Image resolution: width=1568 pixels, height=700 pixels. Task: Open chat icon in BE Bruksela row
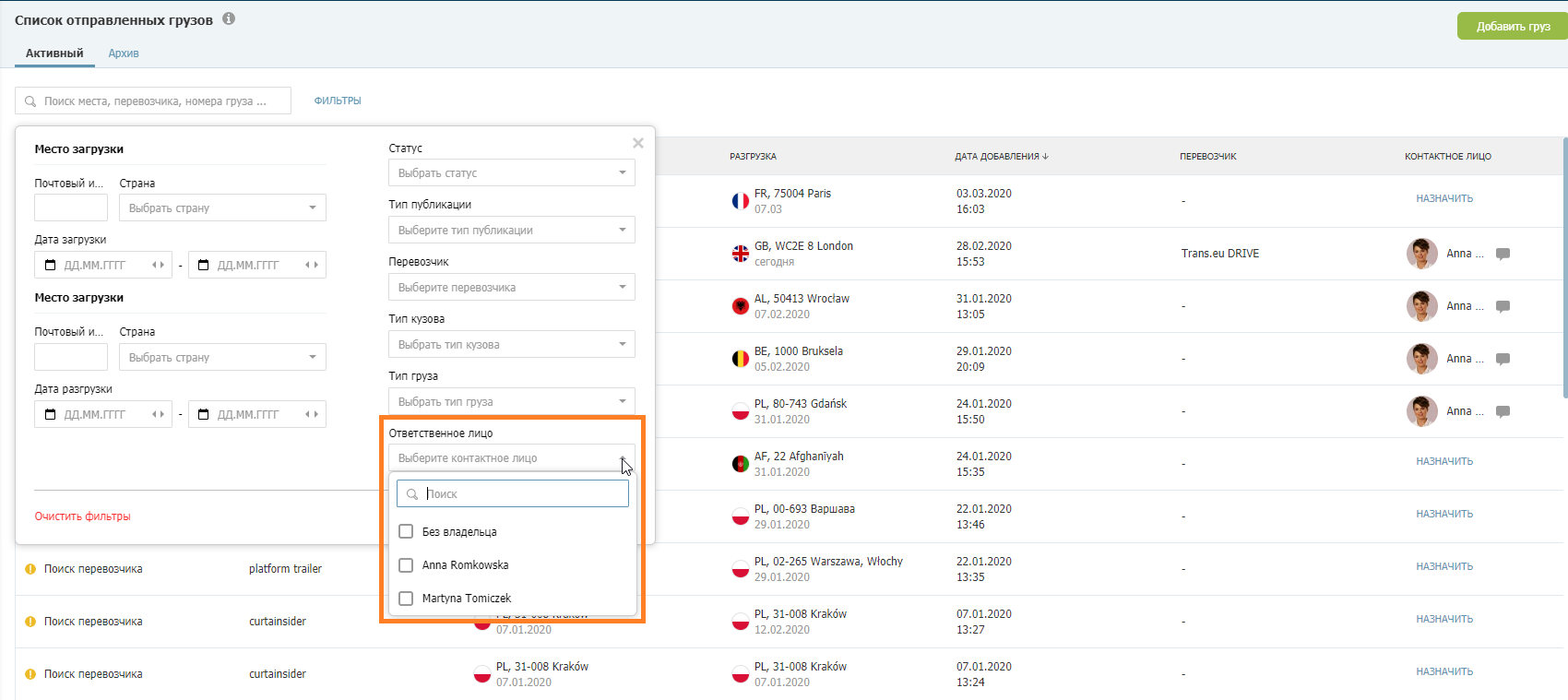tap(1503, 359)
